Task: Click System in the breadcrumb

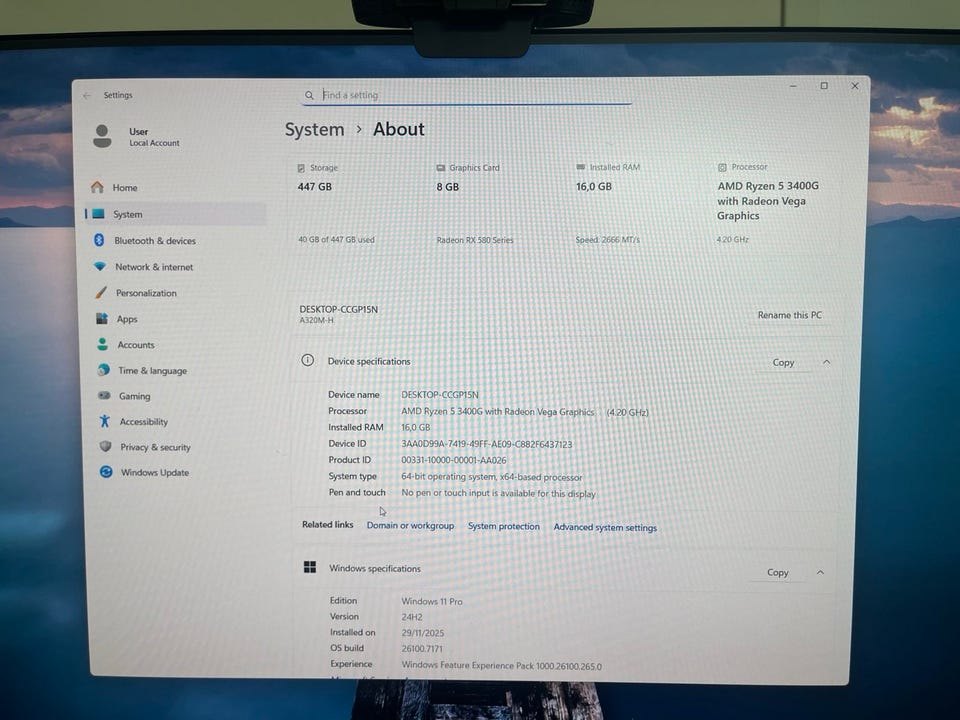Action: 315,130
